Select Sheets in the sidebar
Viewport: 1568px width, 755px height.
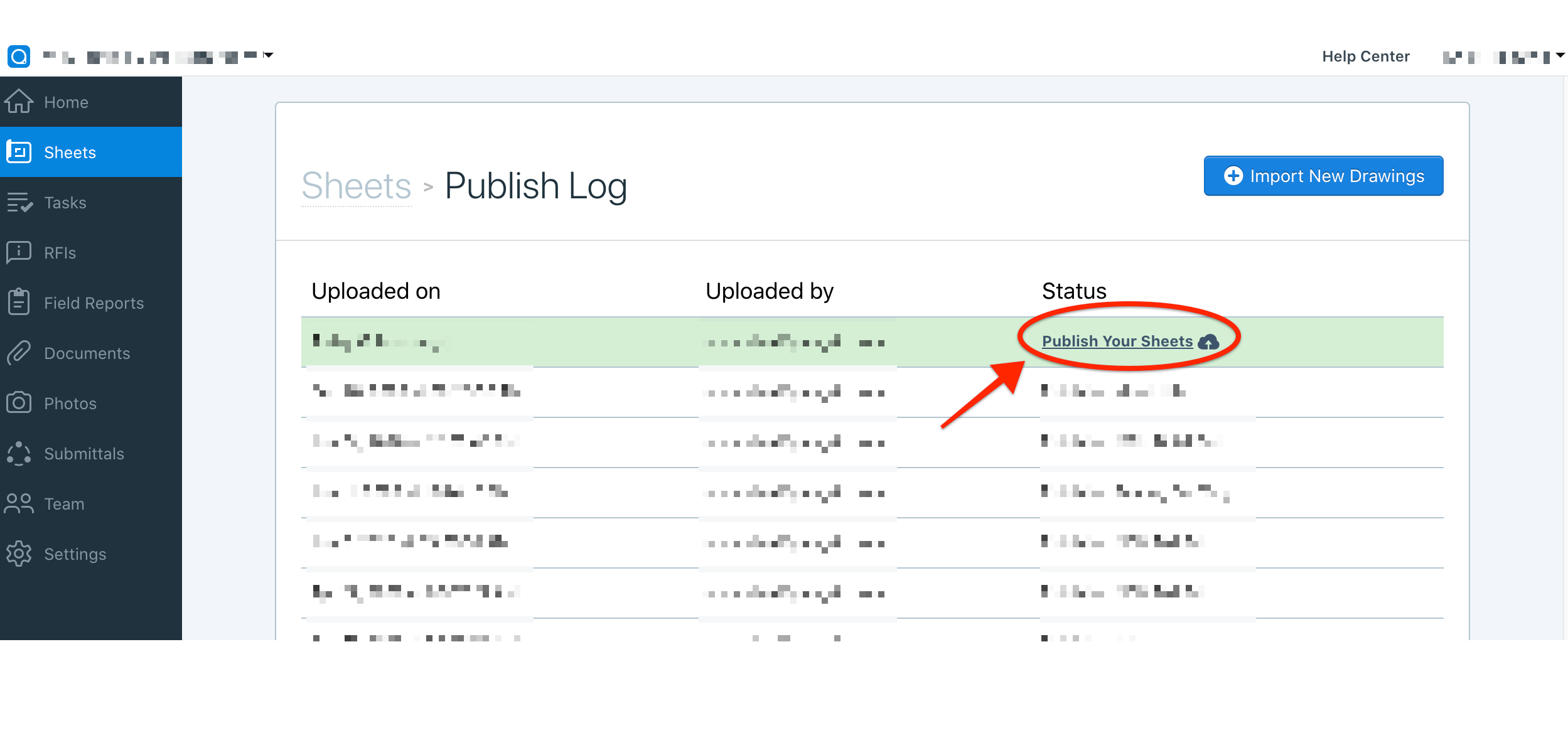point(91,152)
